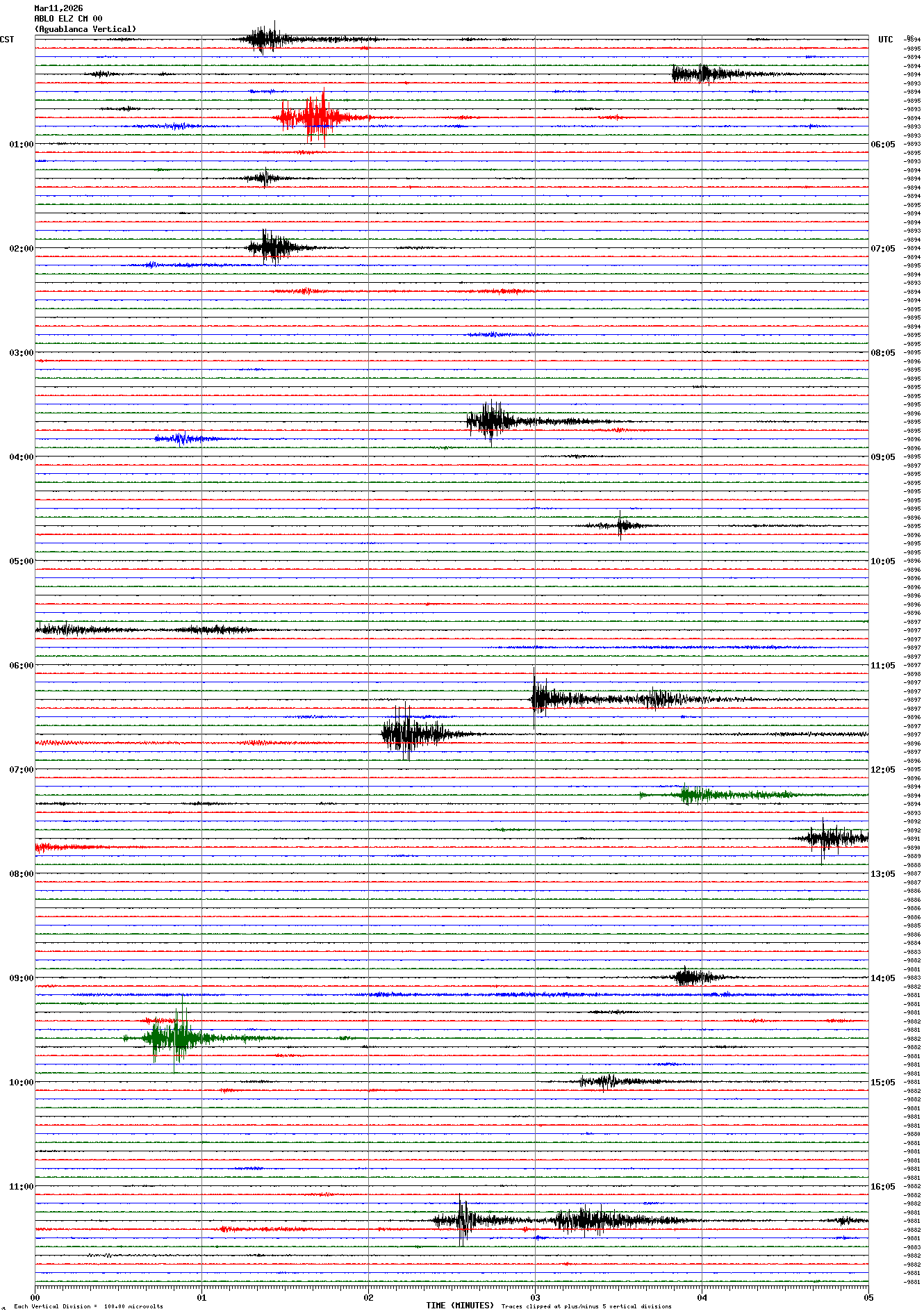
Task: Click the 16:05 UTC time label
Action: 883,1187
